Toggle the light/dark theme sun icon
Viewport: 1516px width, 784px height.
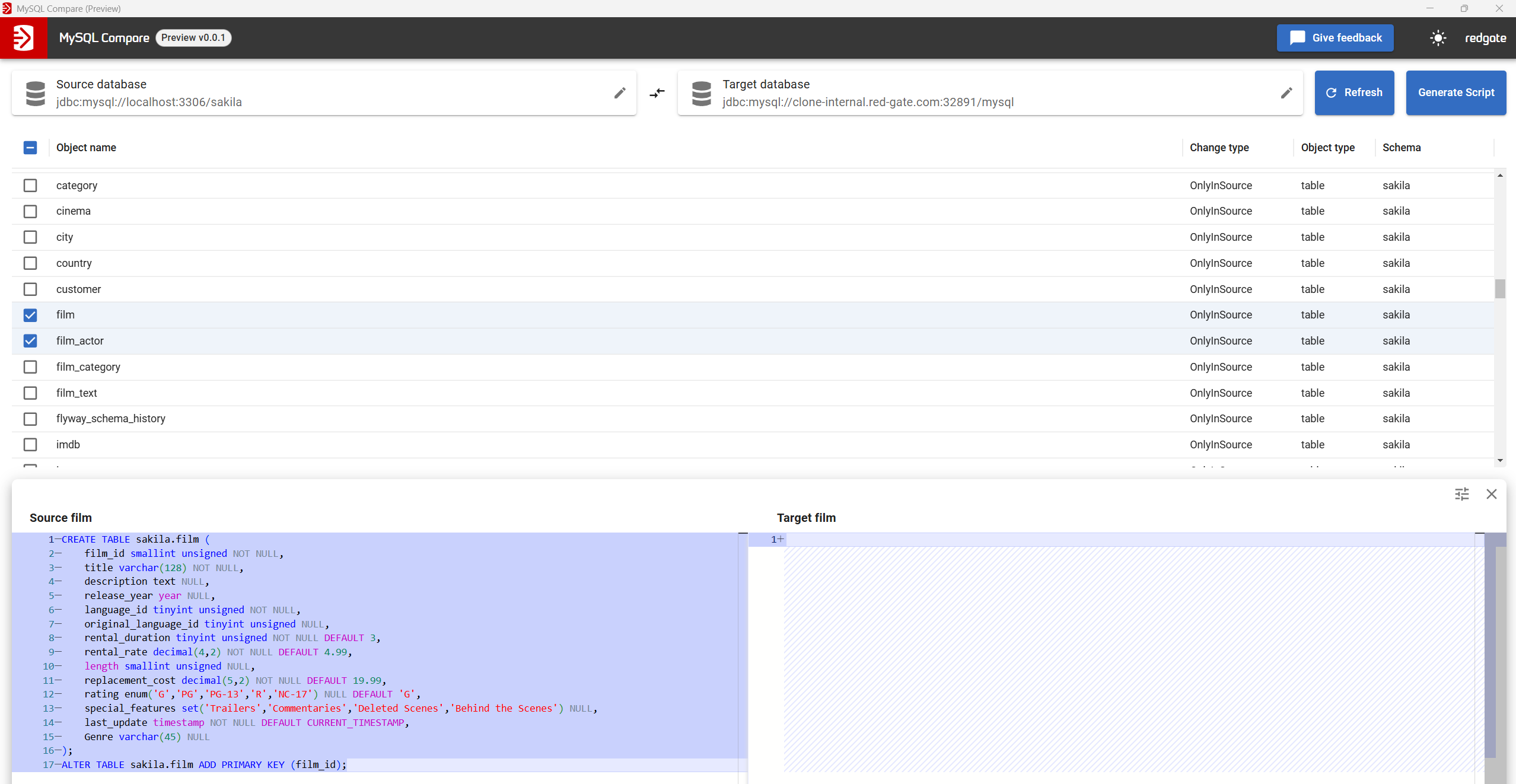point(1438,38)
